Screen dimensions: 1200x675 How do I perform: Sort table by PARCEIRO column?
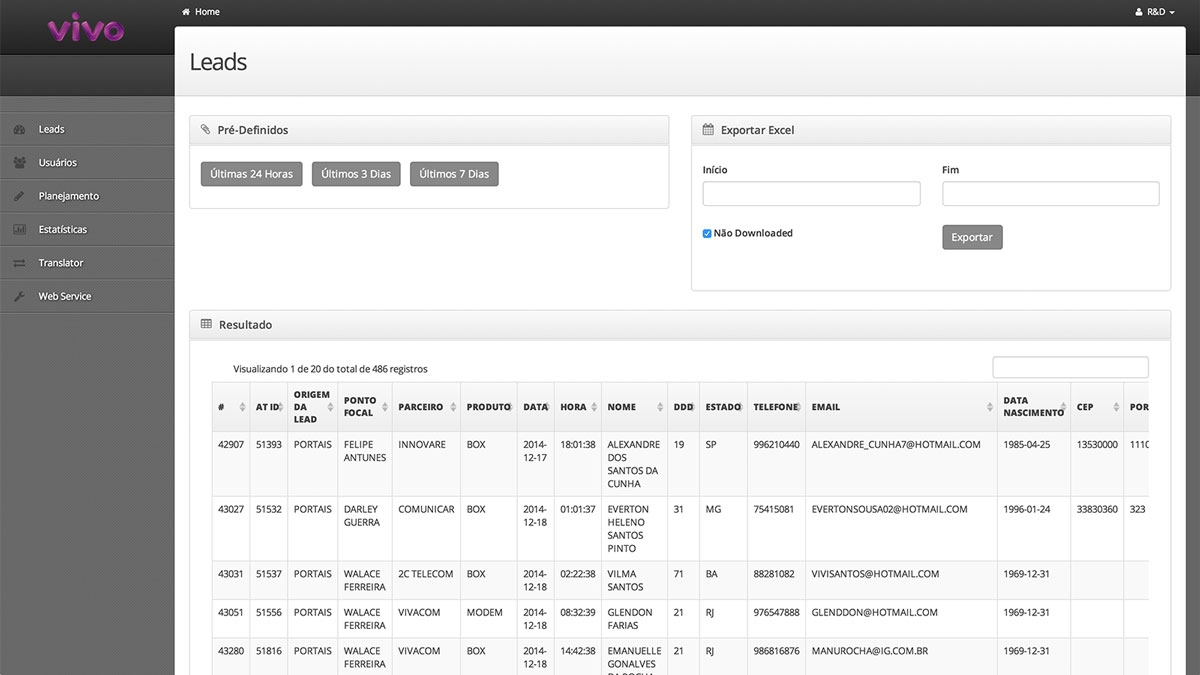pyautogui.click(x=426, y=407)
